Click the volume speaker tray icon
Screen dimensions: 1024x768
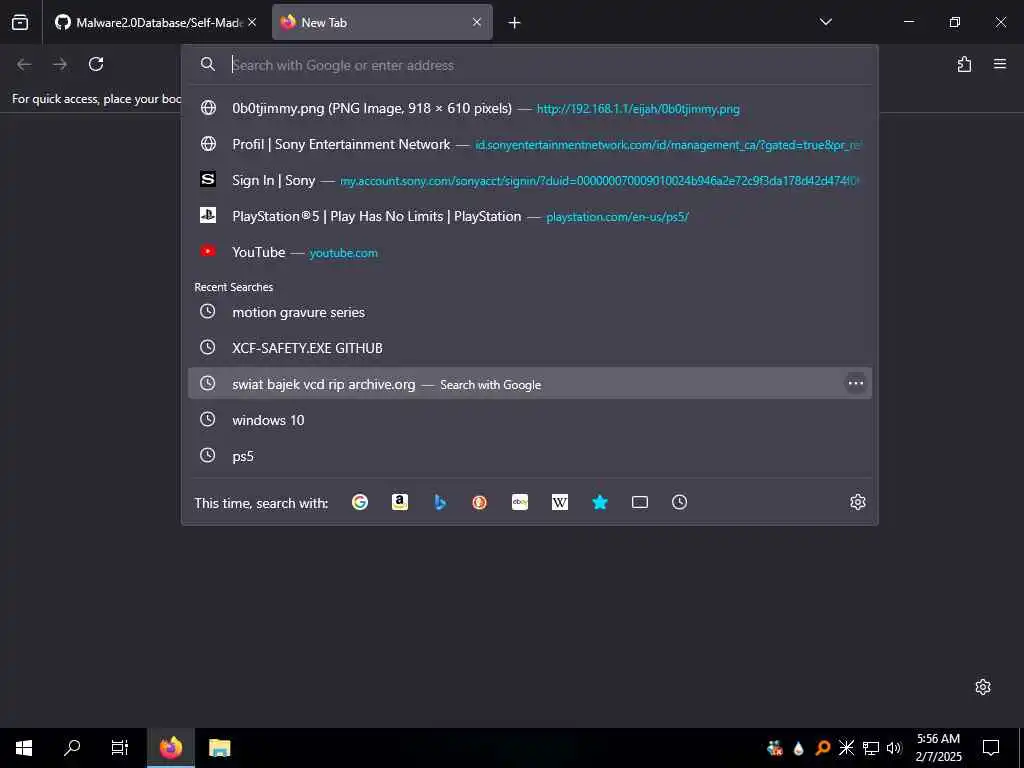[894, 748]
